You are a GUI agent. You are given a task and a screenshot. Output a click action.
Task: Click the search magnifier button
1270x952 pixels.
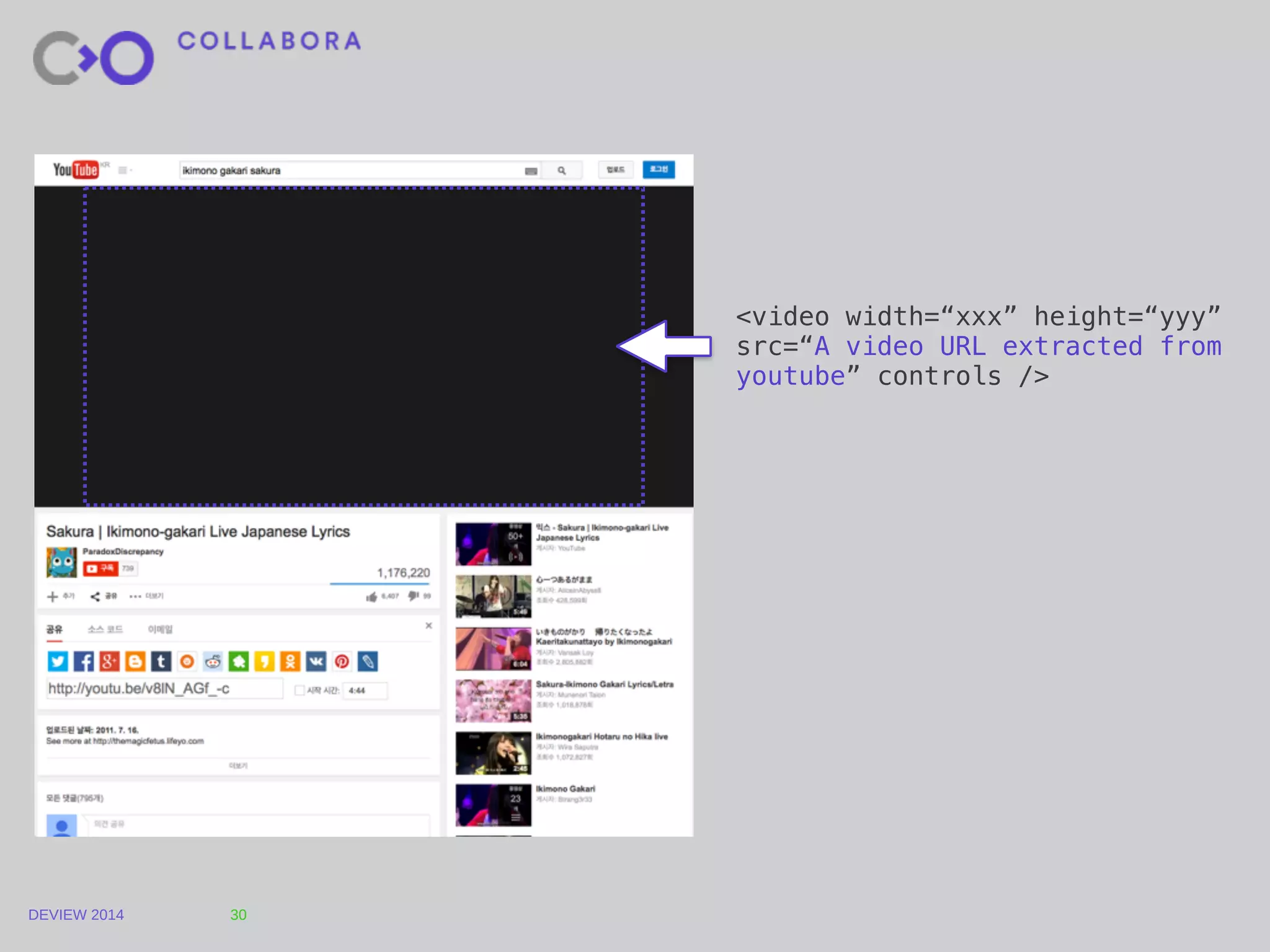coord(561,170)
